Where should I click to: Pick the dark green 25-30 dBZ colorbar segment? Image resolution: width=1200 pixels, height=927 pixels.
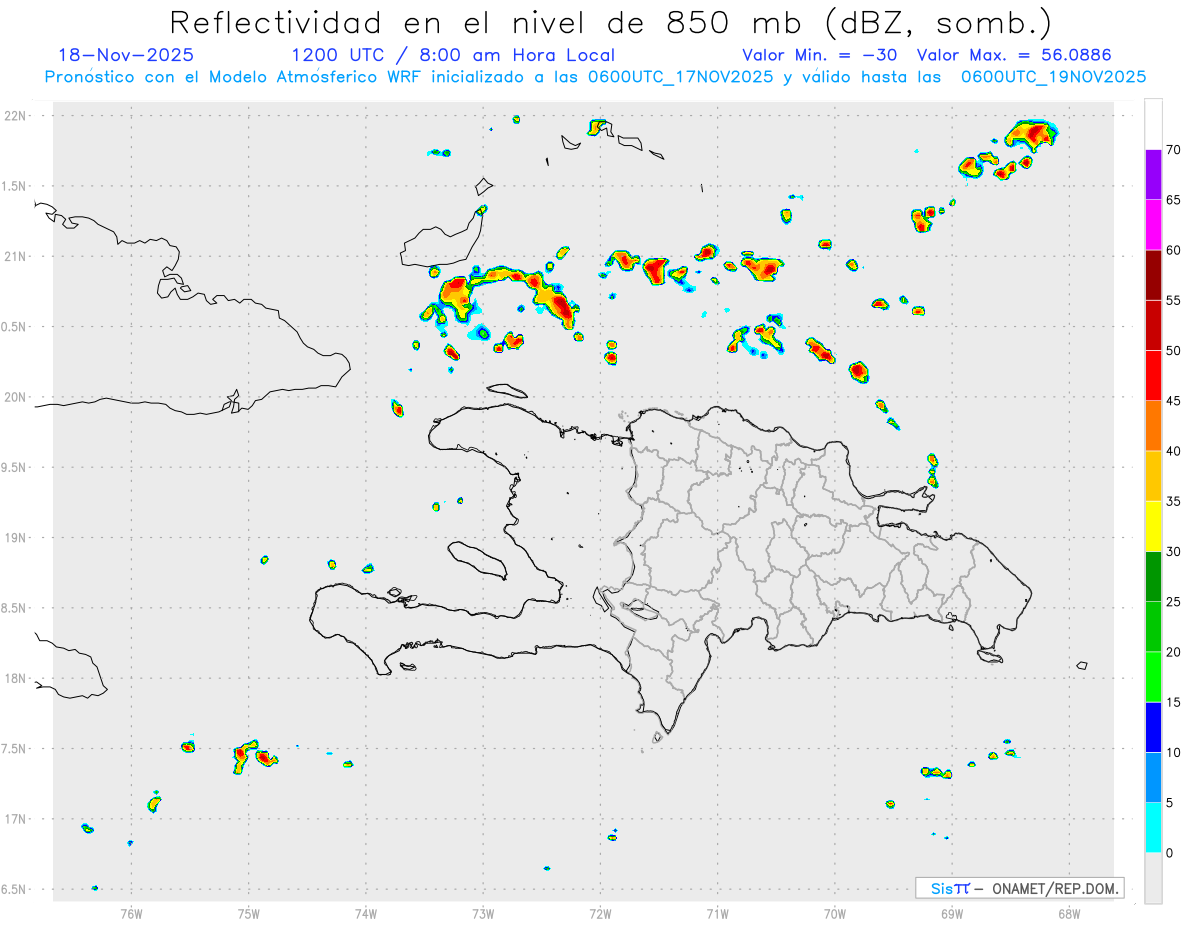tap(1153, 577)
